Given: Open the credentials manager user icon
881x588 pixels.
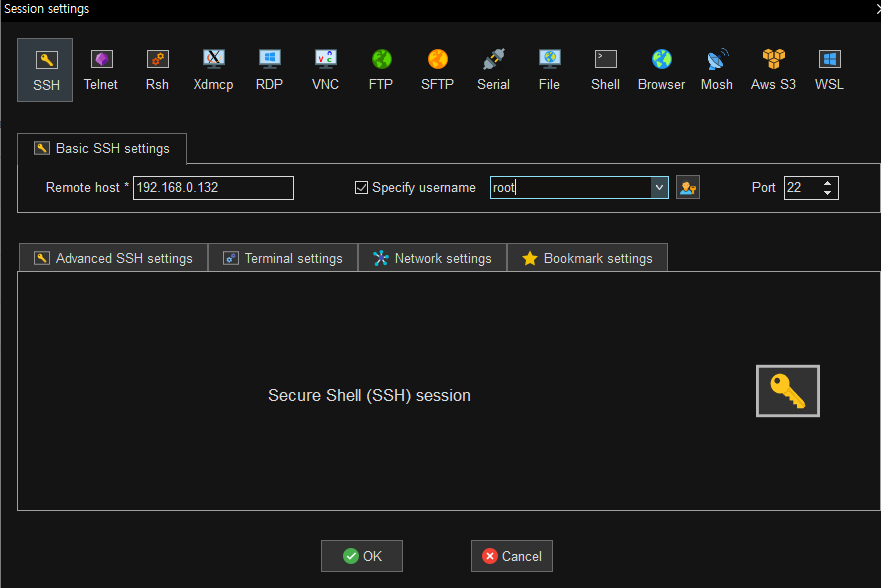Looking at the screenshot, I should [x=688, y=188].
